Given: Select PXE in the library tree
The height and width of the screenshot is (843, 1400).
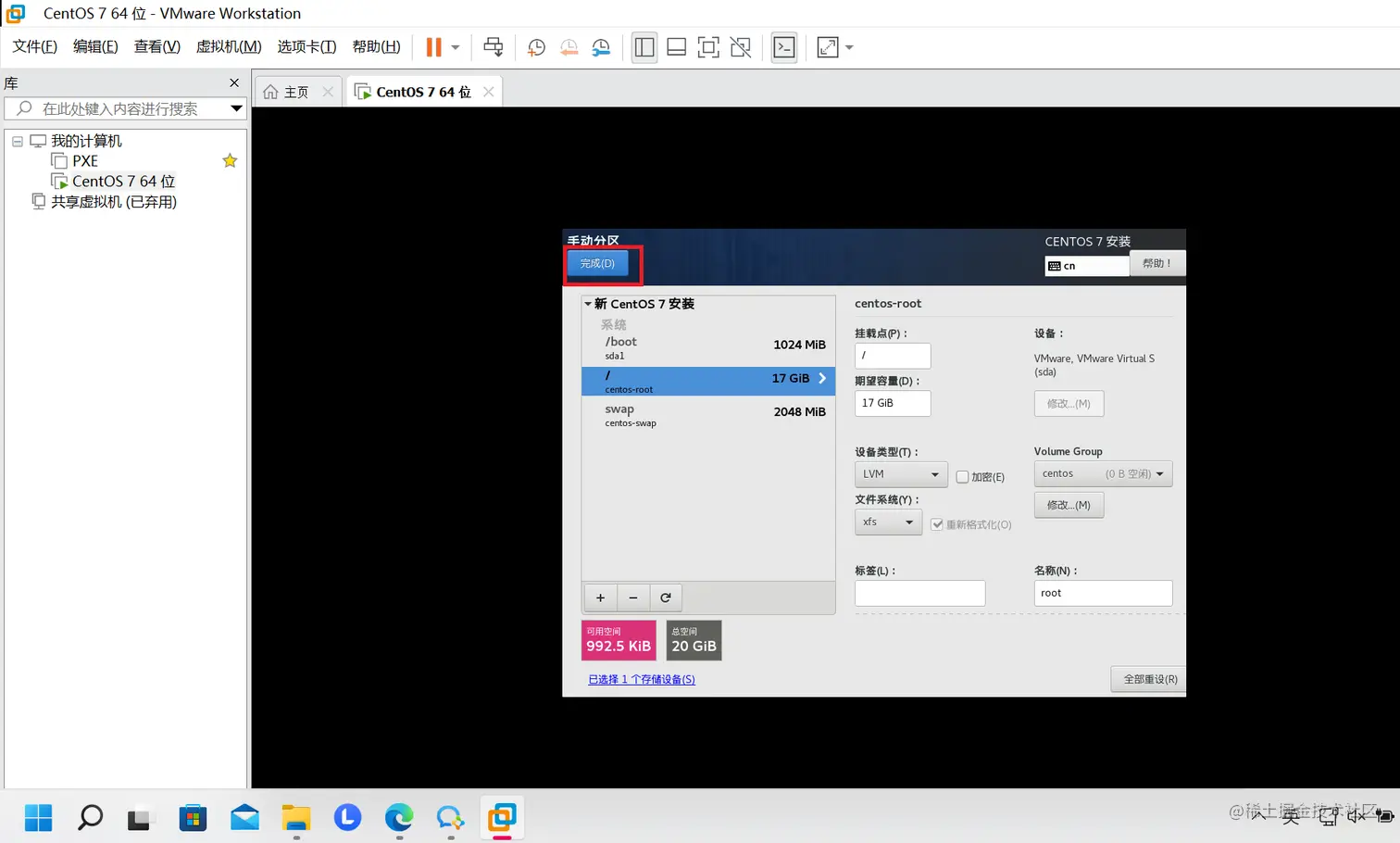Looking at the screenshot, I should 85,161.
